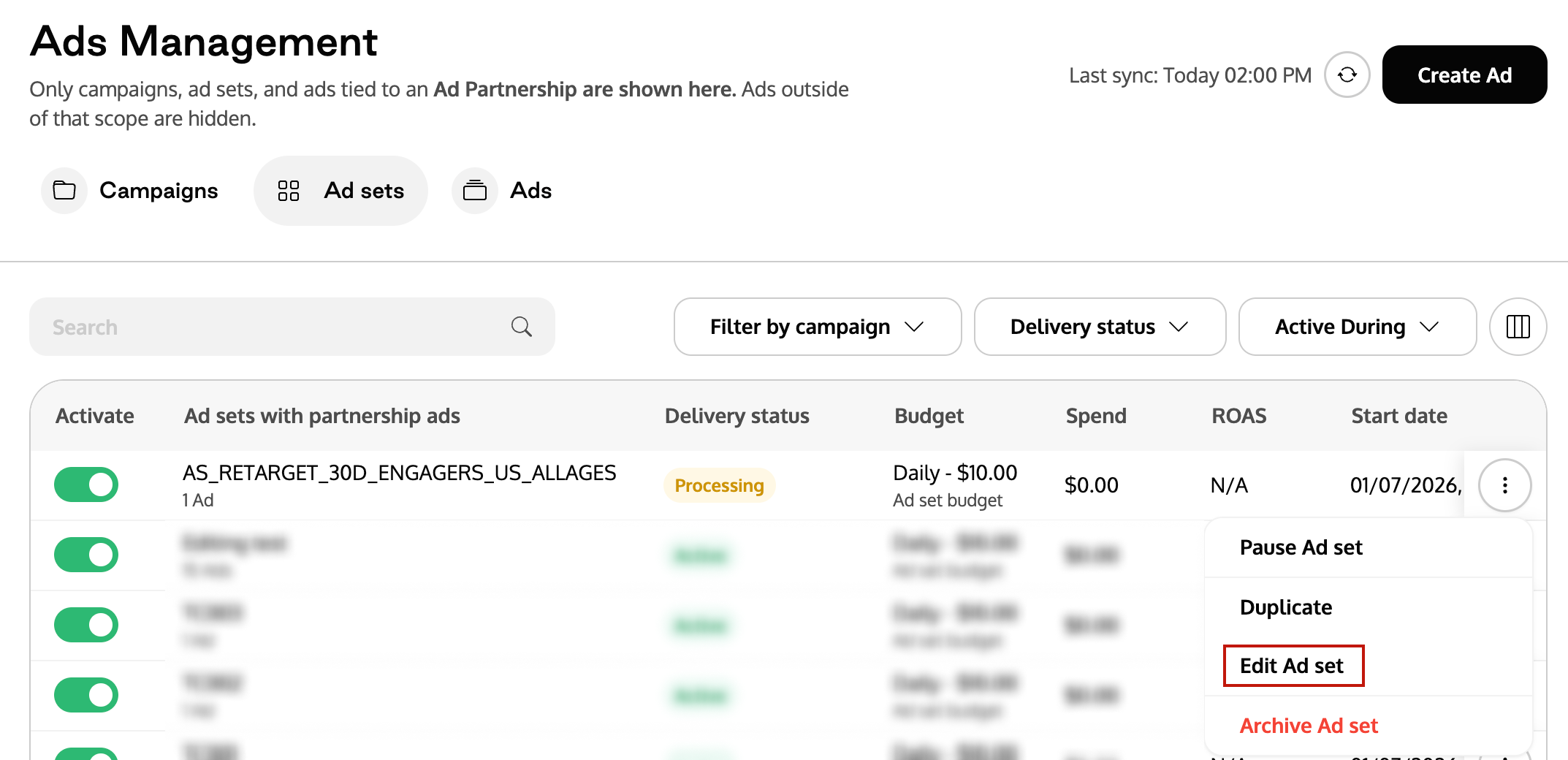
Task: Open the column layout settings icon
Action: click(x=1518, y=327)
